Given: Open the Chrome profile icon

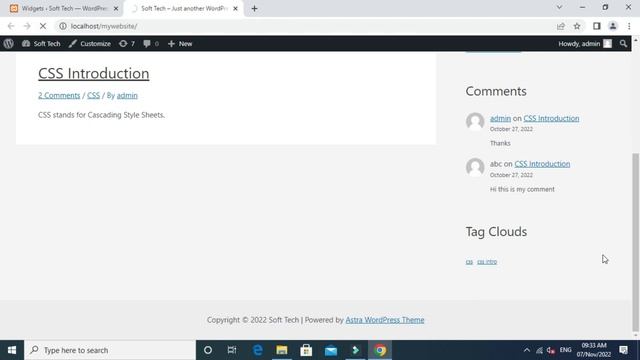Looking at the screenshot, I should coord(613,26).
